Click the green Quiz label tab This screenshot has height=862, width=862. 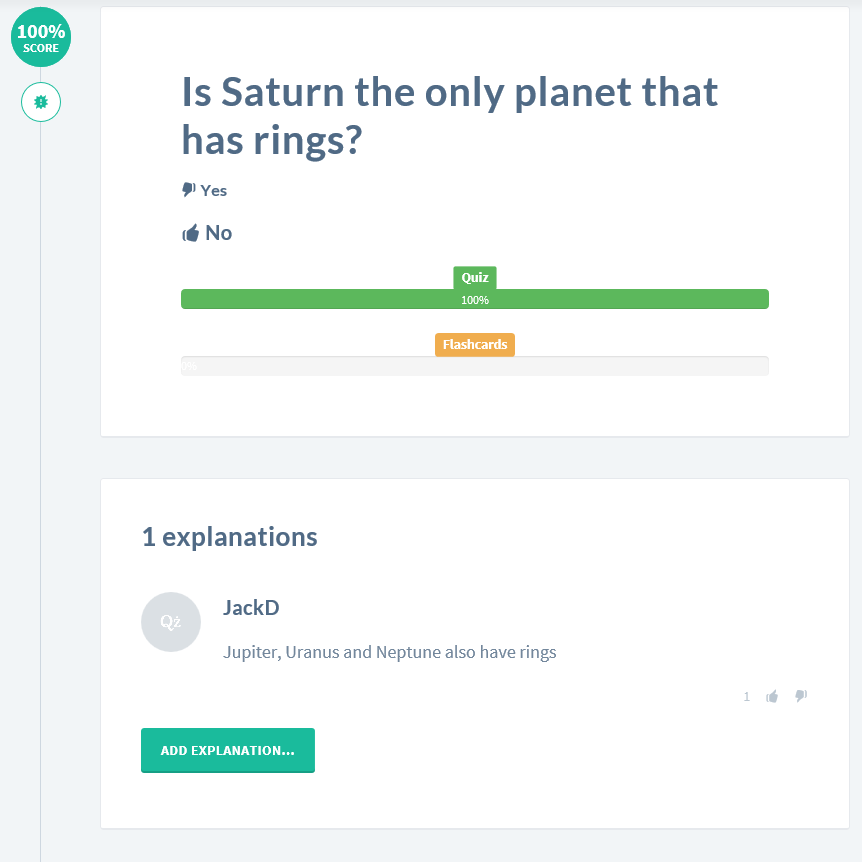(475, 278)
